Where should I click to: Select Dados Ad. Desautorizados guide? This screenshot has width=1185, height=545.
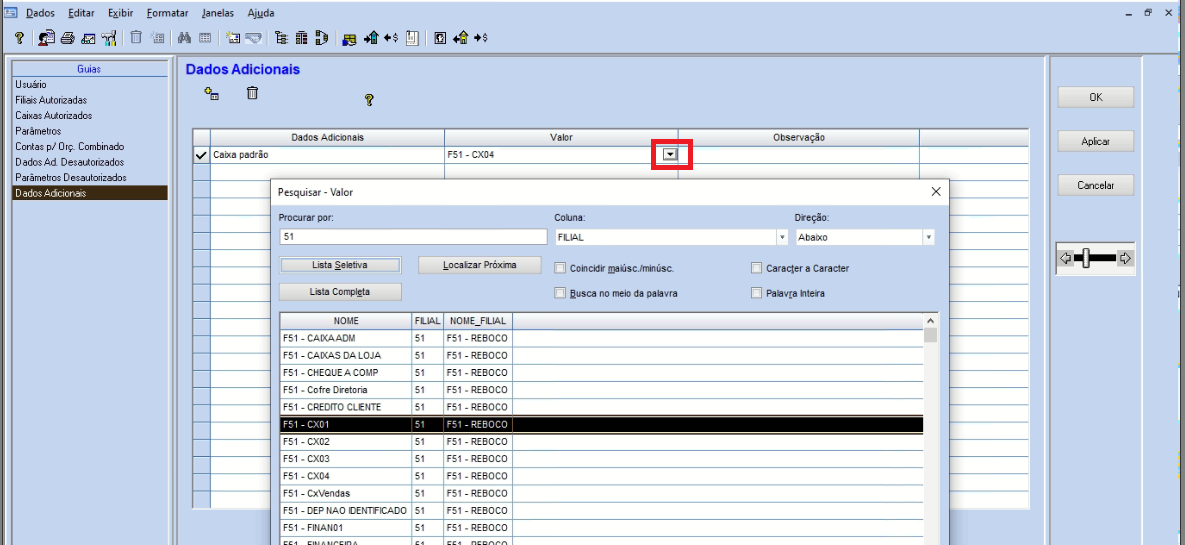90,162
